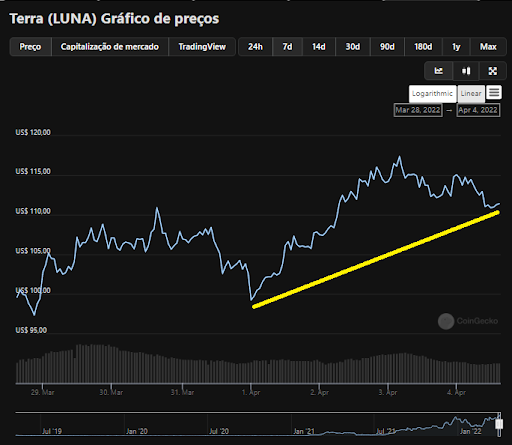Select the Jul '19 navigator label
The width and height of the screenshot is (512, 445).
(52, 431)
